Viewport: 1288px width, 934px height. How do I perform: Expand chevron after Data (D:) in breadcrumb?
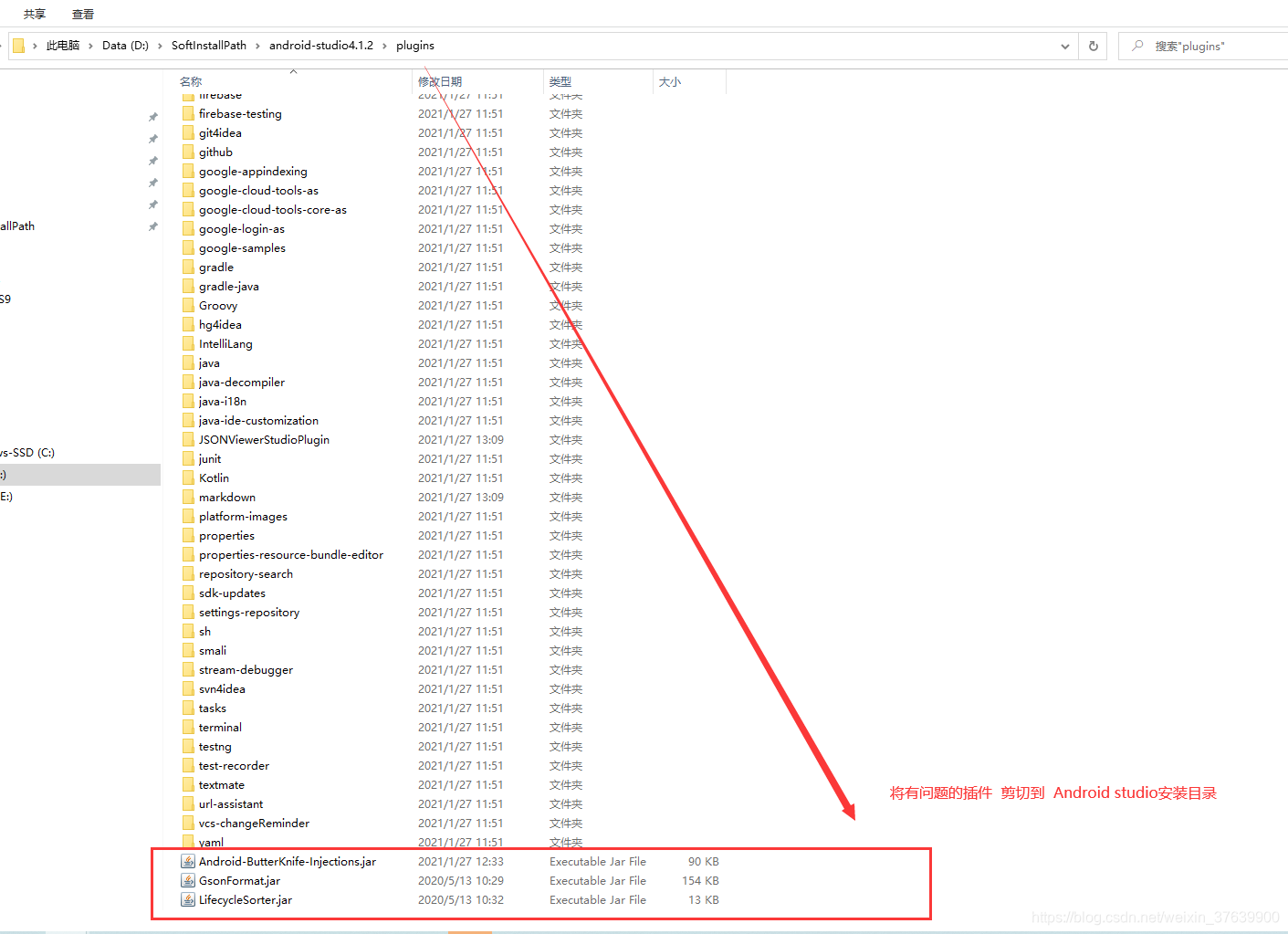pos(161,46)
